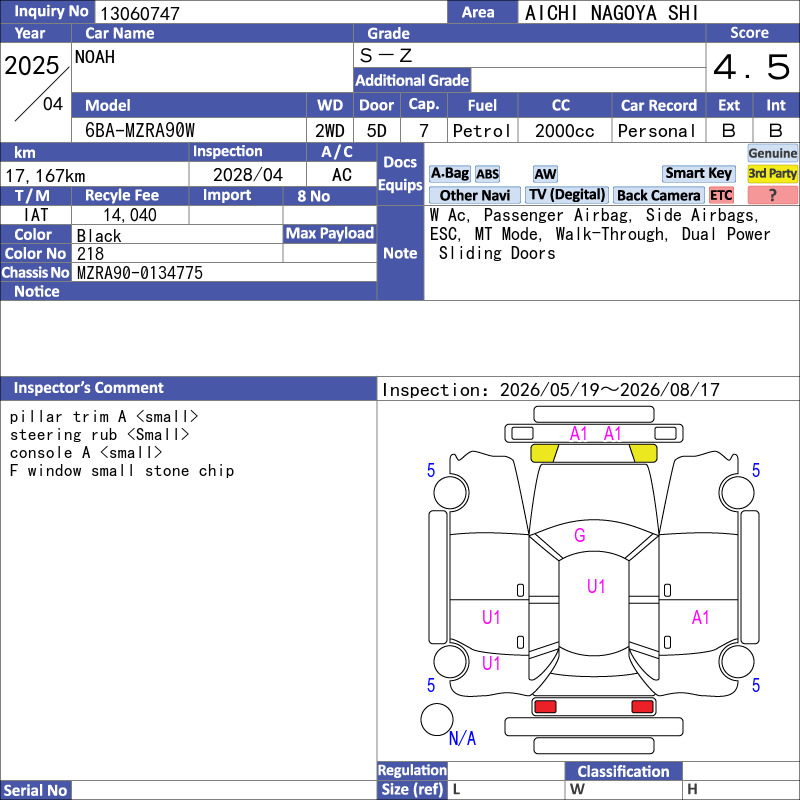Toggle the Genuine navigation label
The image size is (800, 800).
point(772,153)
